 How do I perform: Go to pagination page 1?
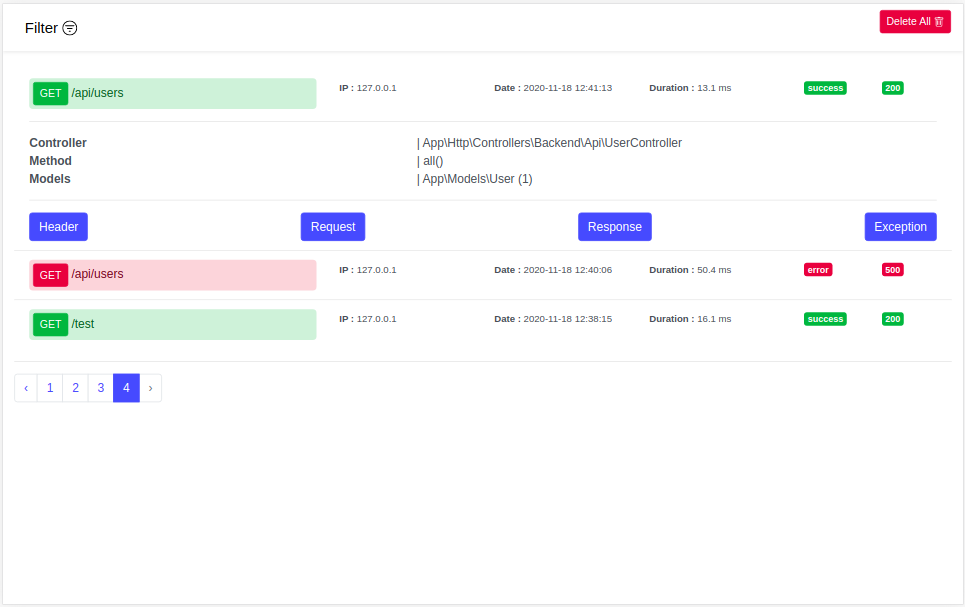[50, 388]
